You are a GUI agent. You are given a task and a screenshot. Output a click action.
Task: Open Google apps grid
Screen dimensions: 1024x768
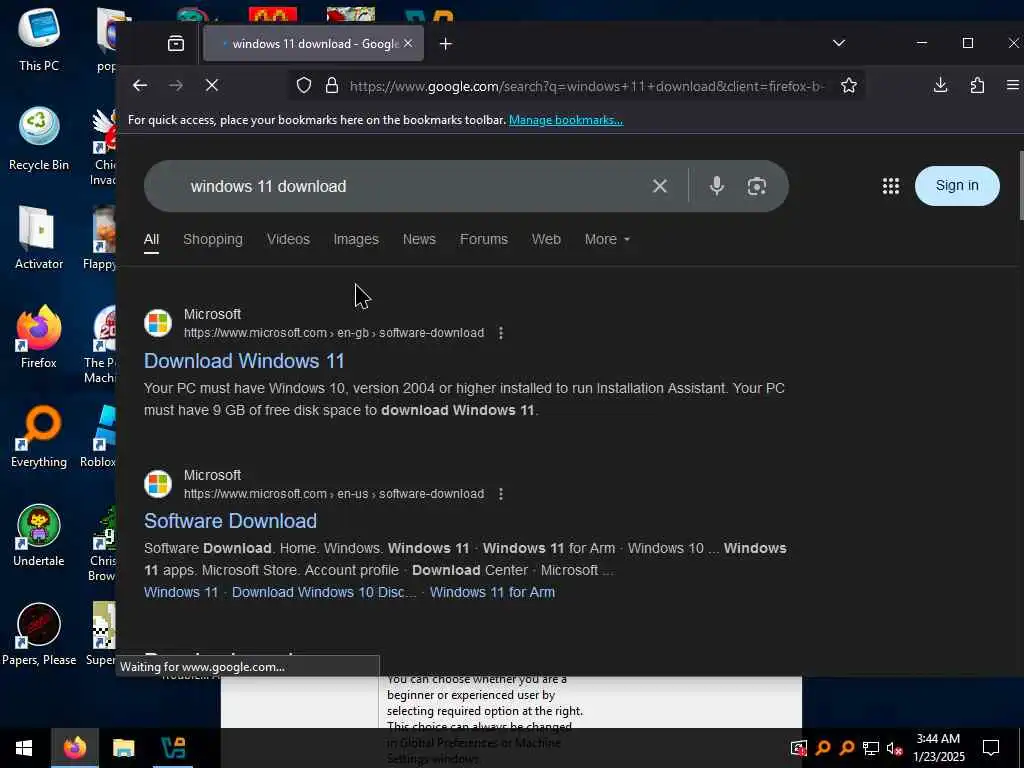(x=891, y=186)
